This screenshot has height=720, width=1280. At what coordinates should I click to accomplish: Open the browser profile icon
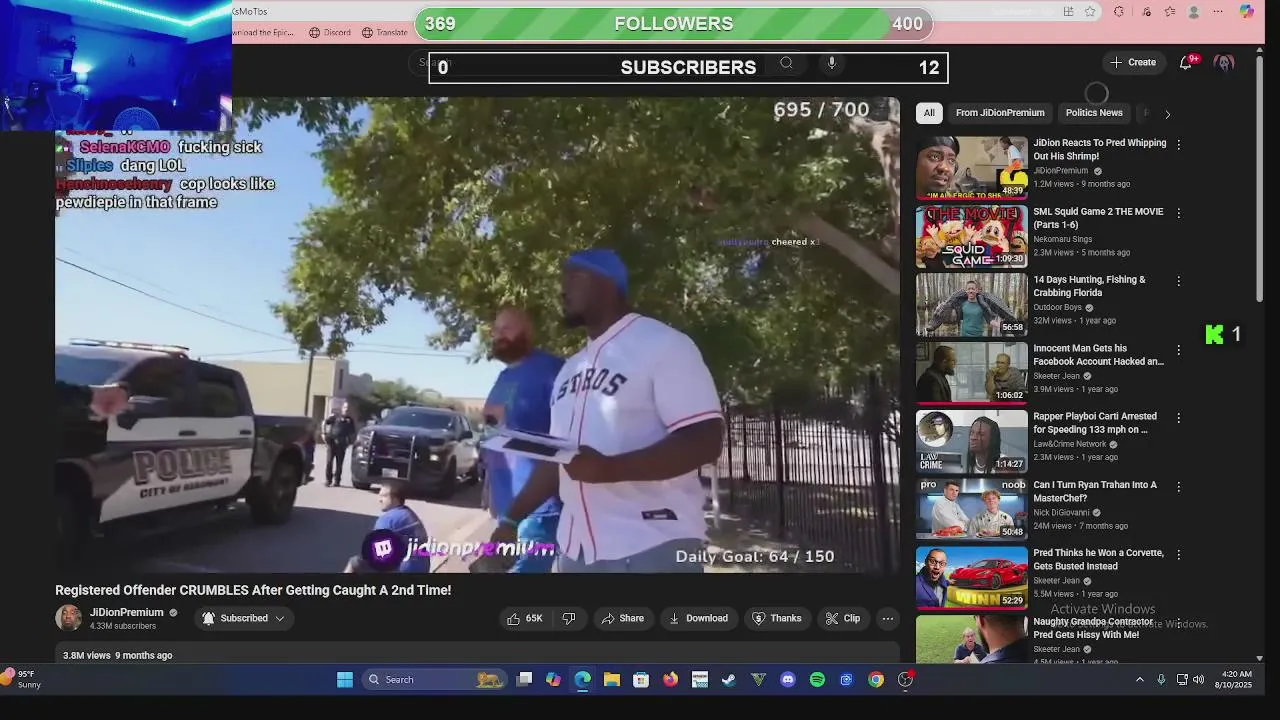tap(1194, 12)
